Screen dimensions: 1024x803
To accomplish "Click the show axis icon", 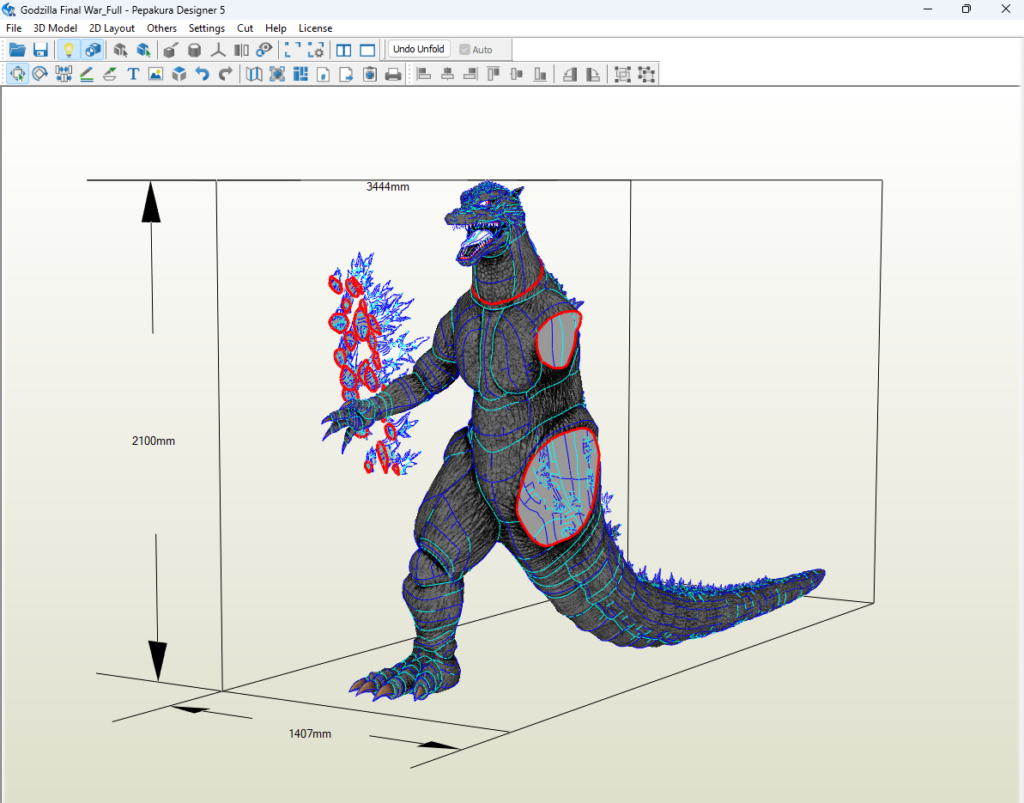I will pos(218,50).
